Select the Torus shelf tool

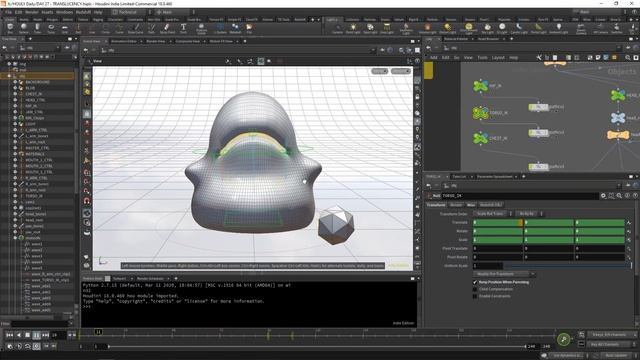coord(51,28)
